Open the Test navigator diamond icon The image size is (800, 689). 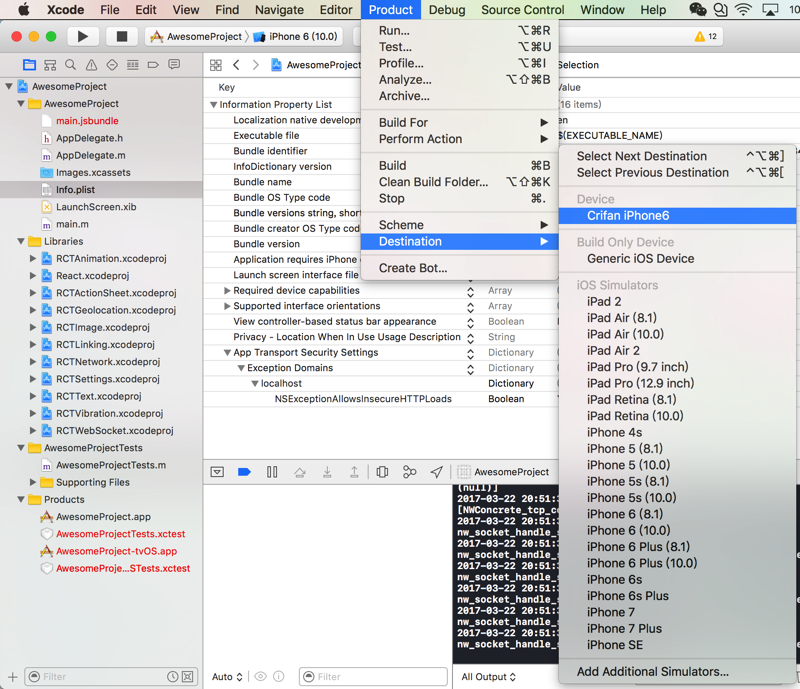click(x=112, y=65)
